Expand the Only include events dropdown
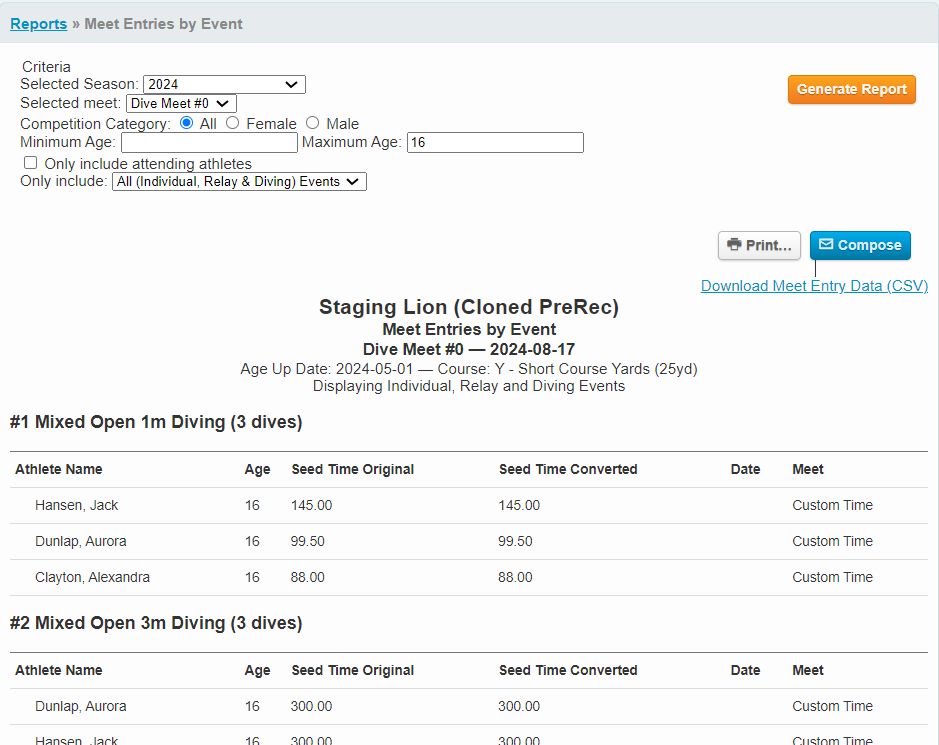The height and width of the screenshot is (745, 939). click(239, 182)
